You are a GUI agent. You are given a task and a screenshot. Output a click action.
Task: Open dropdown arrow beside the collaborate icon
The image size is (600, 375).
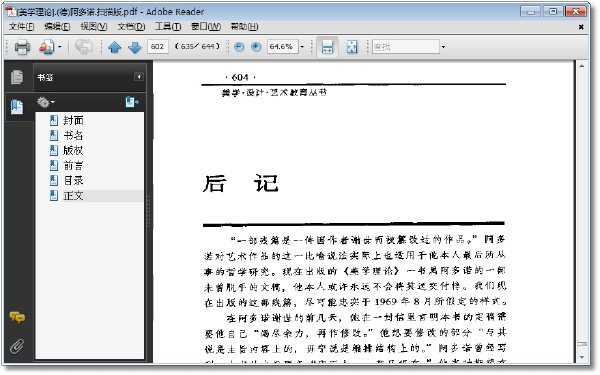(x=60, y=47)
